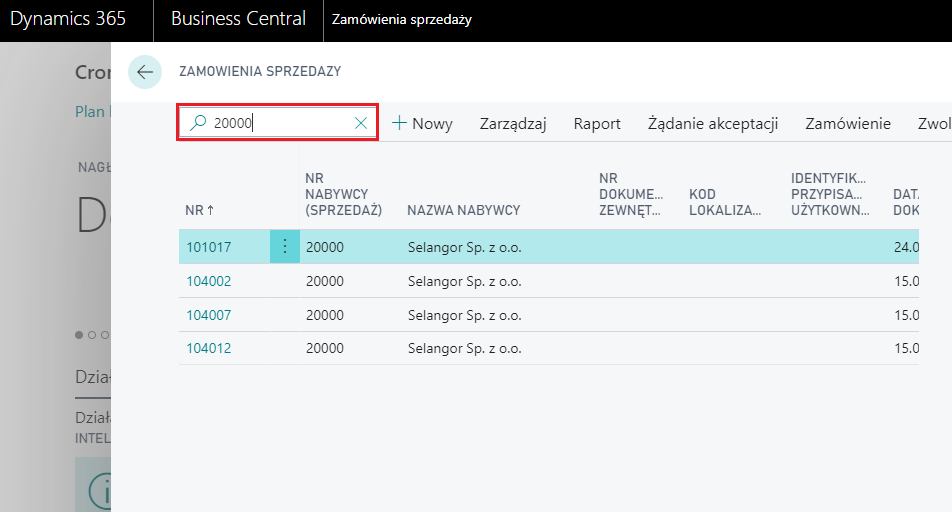Create a new order with Nowy
This screenshot has height=512, width=952.
422,123
